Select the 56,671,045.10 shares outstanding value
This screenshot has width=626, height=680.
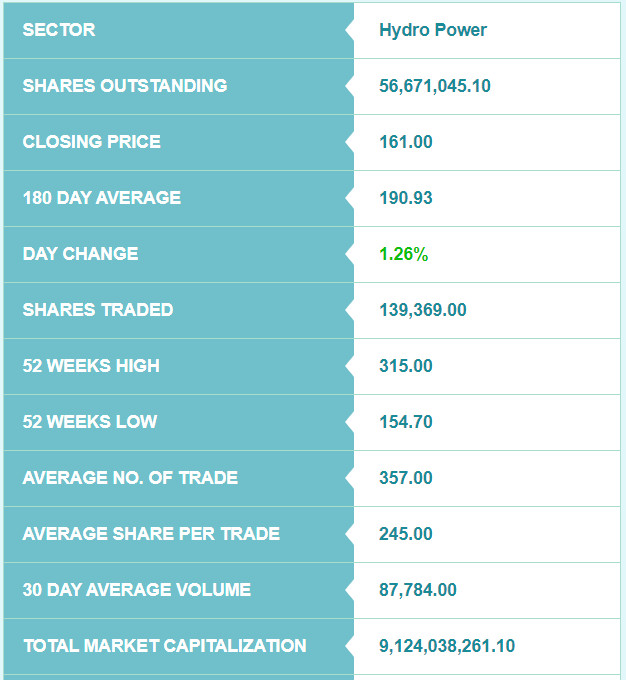(435, 86)
